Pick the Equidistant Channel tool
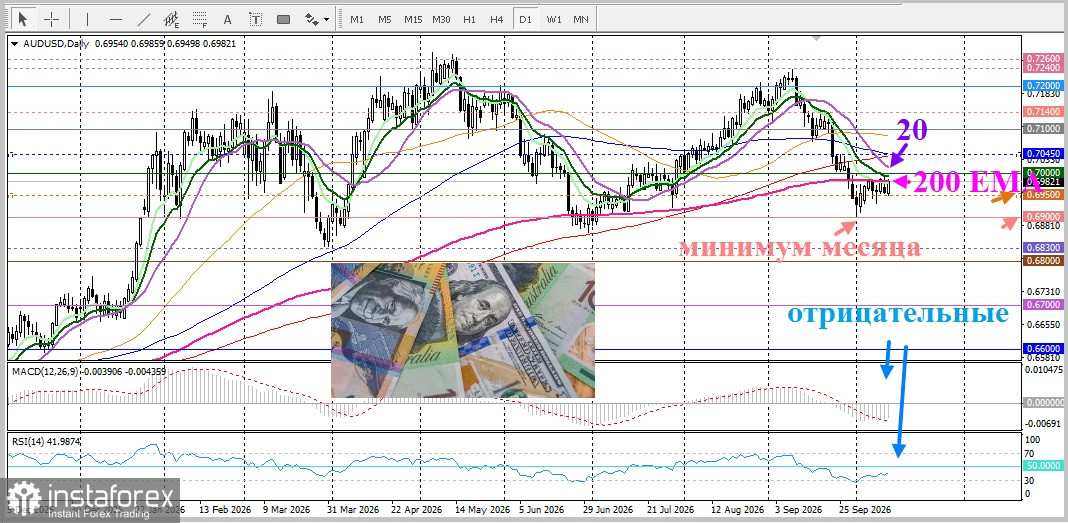1068x523 pixels. (172, 18)
